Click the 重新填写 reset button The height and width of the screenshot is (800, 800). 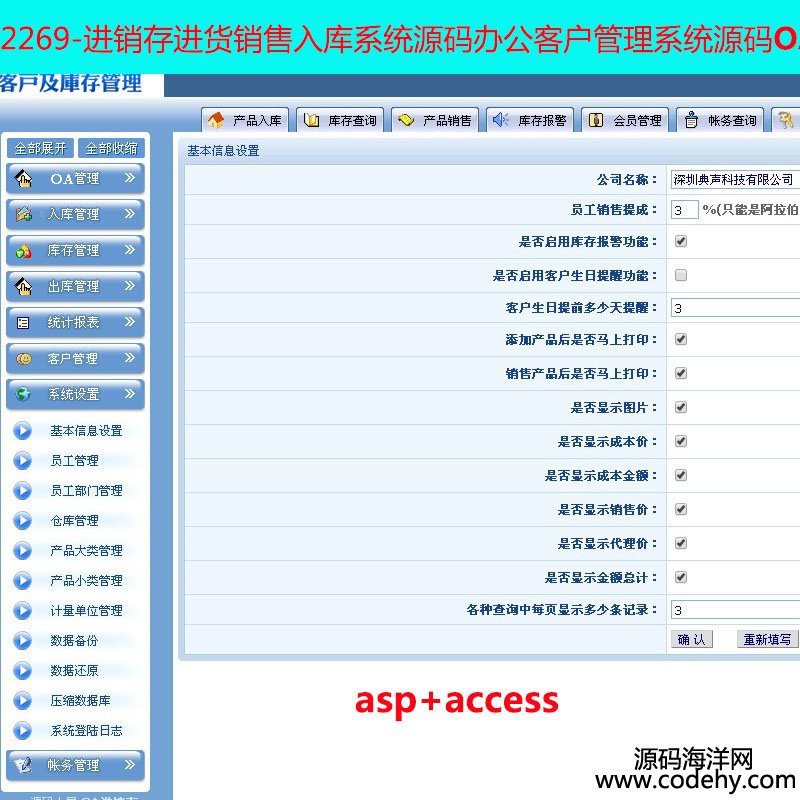[767, 639]
